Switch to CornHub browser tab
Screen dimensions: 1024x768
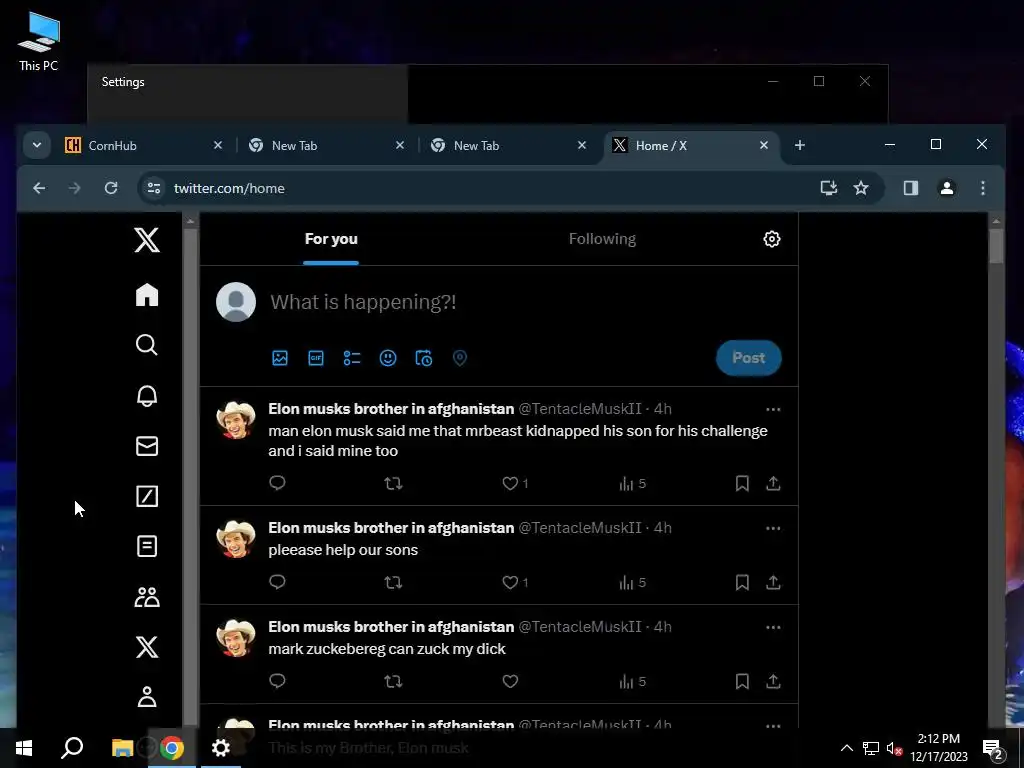(144, 146)
